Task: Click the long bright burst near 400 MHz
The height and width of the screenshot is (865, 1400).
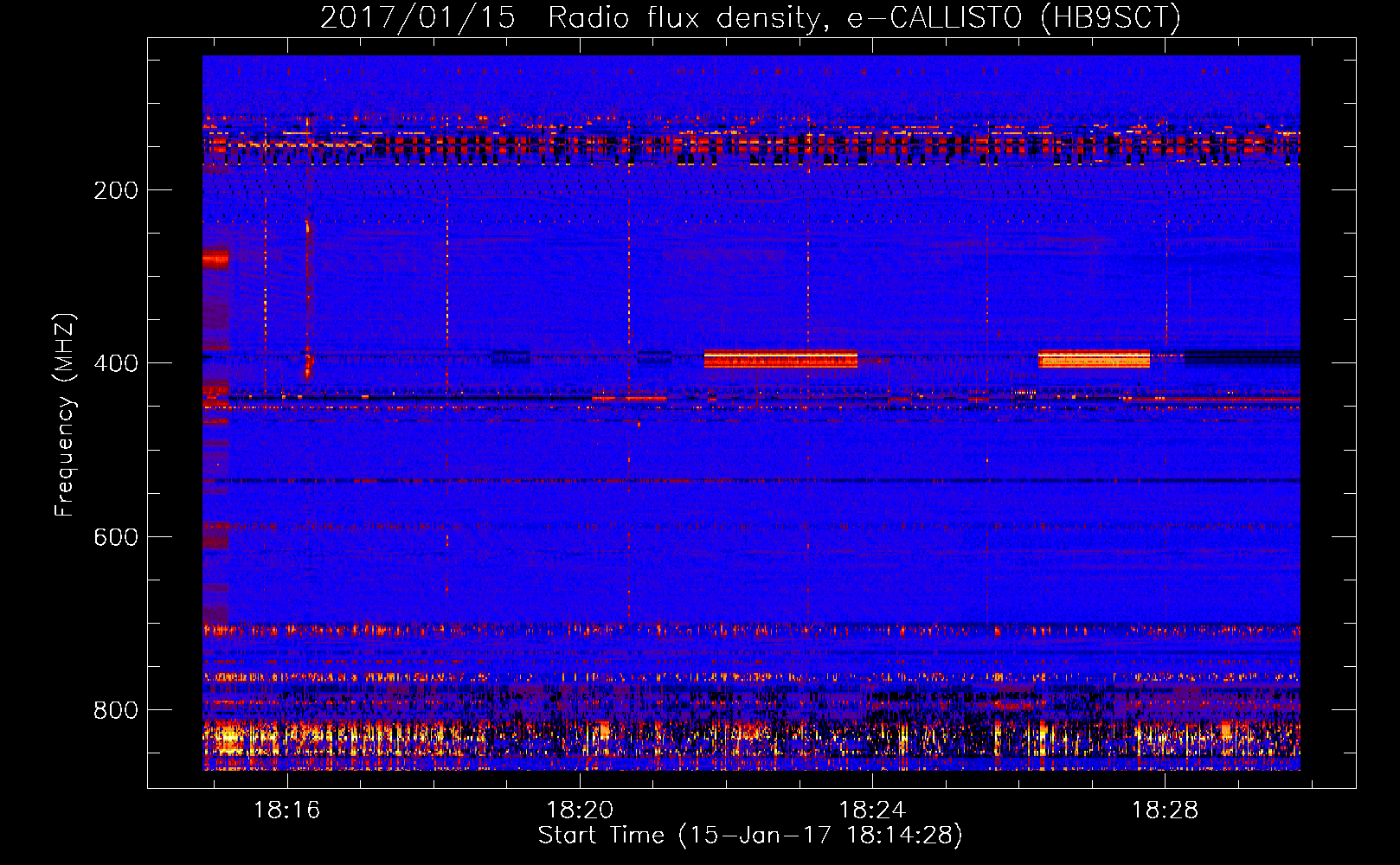Action: 780,359
